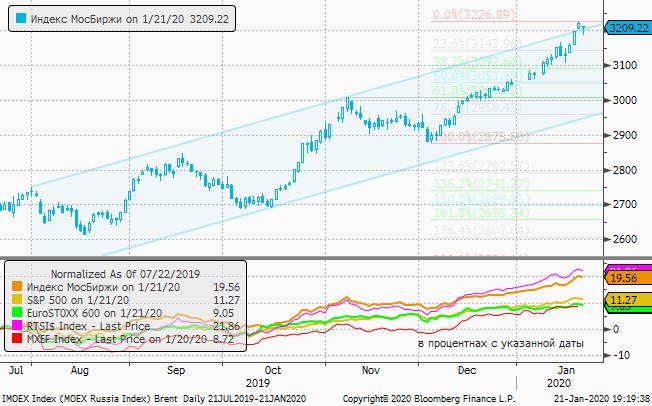
Task: Click the 138.2%(2741.27) Fibonacci level label
Action: 482,183
